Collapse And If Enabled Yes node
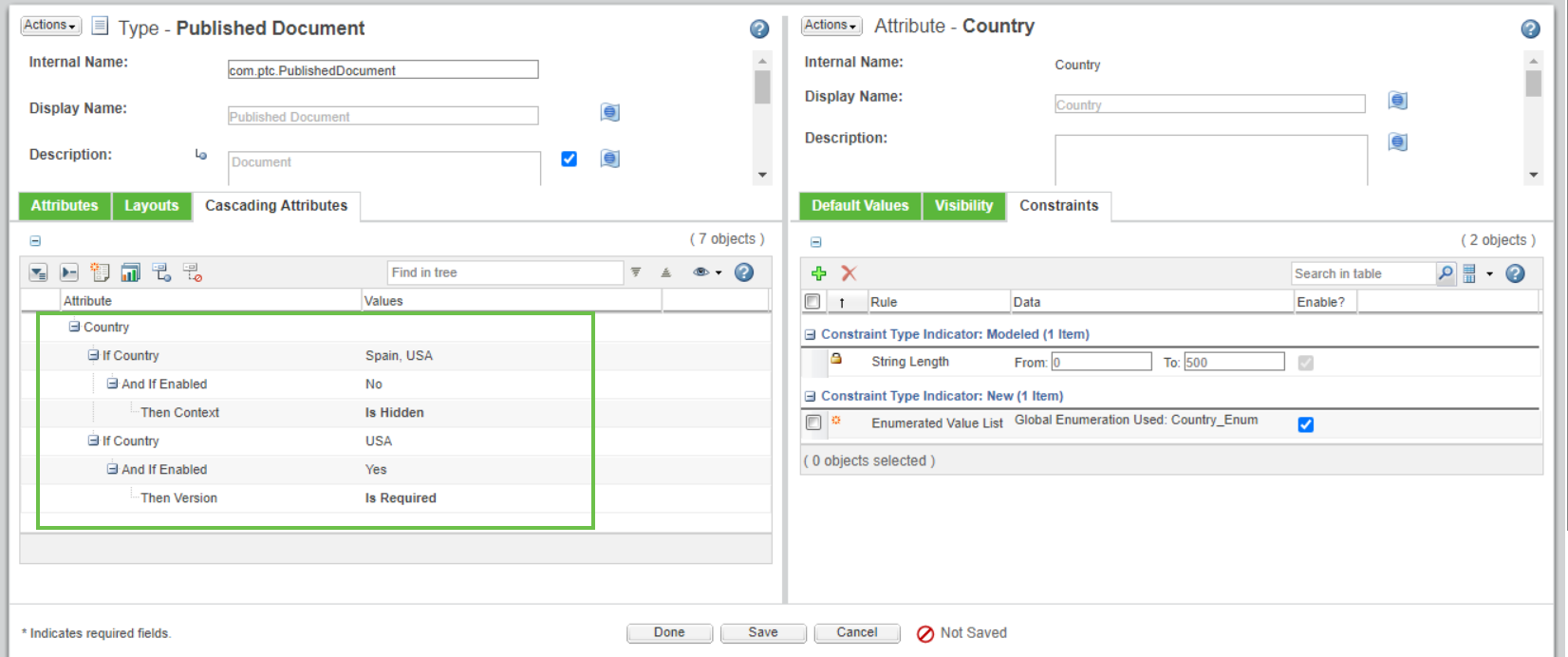 pyautogui.click(x=112, y=469)
